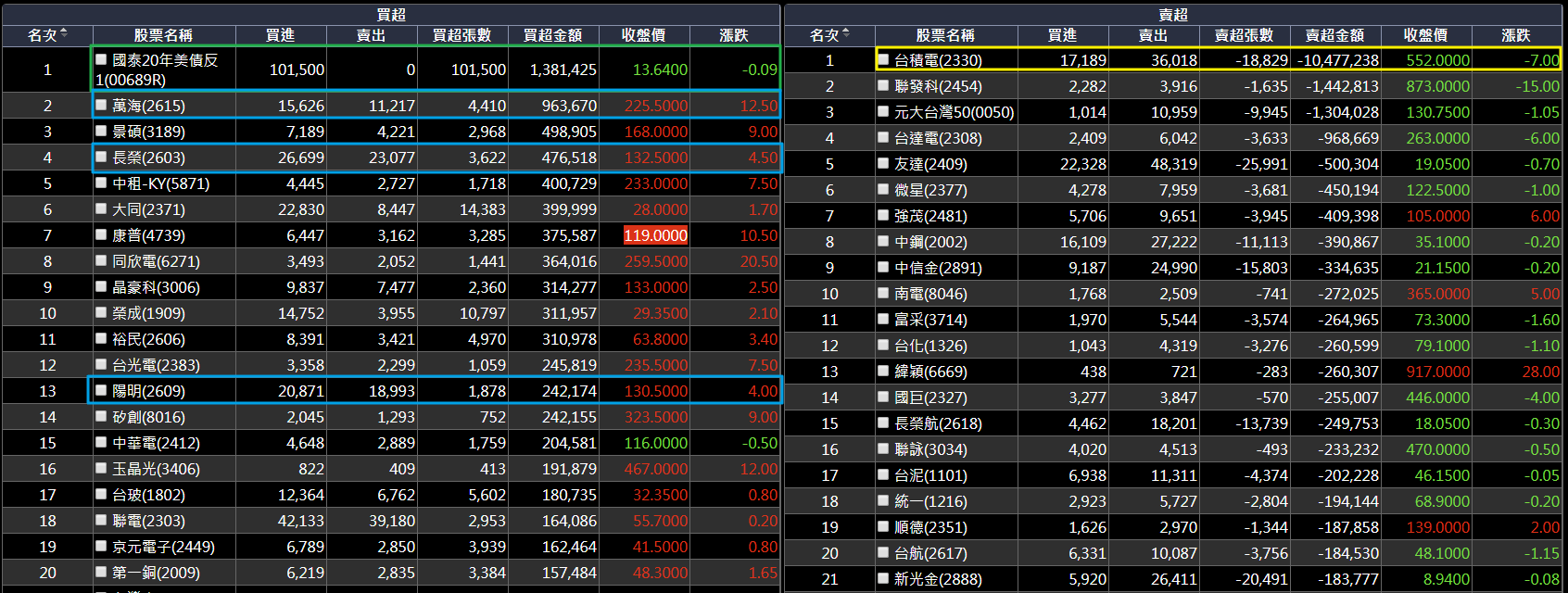Click the 買超張數 column header
This screenshot has height=593, width=1568.
coord(462,35)
